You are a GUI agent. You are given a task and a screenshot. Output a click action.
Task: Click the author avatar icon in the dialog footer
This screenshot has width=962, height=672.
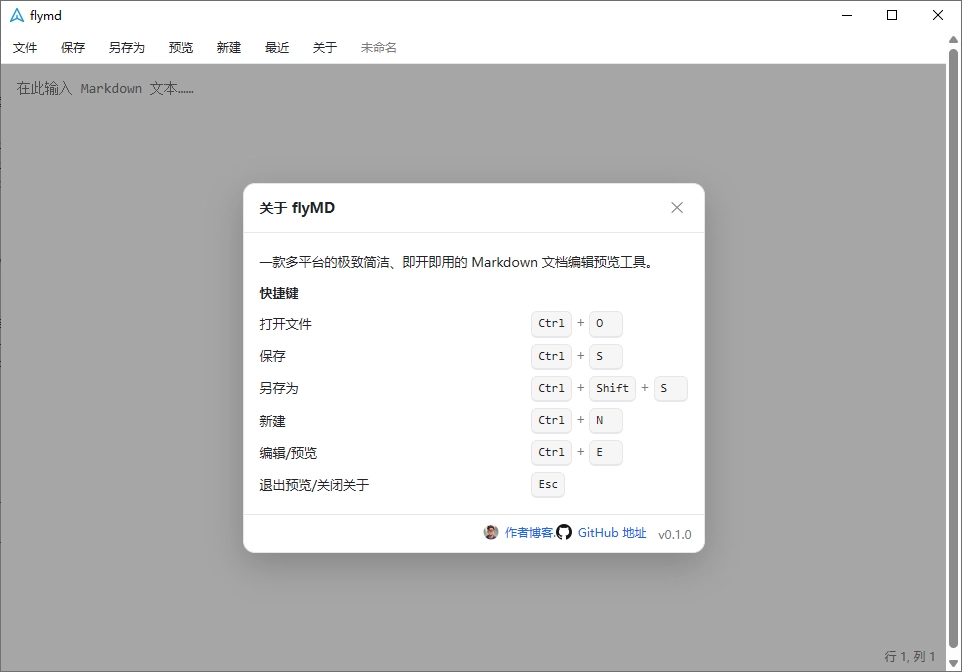[491, 533]
